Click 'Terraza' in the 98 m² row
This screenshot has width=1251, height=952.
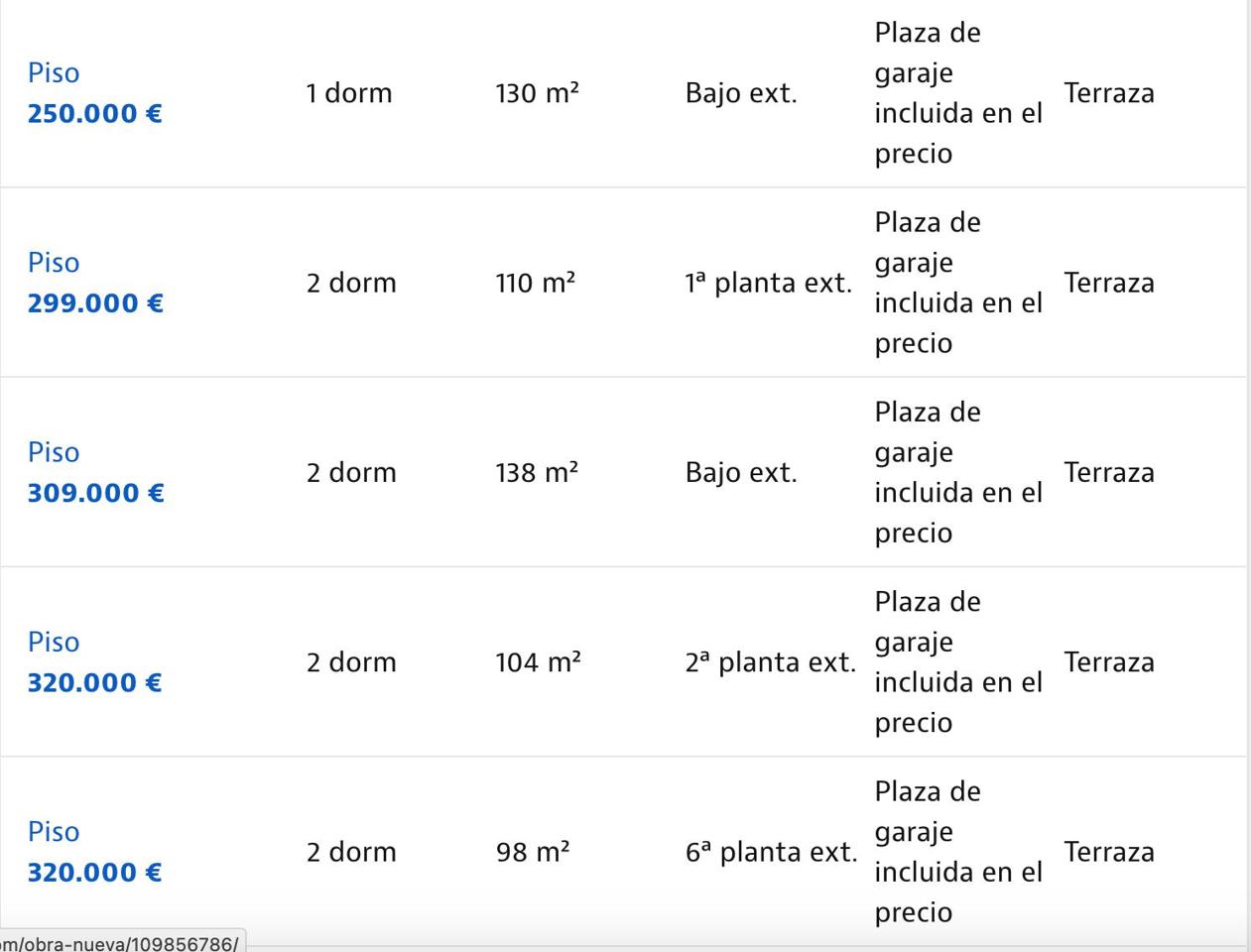click(x=1108, y=852)
